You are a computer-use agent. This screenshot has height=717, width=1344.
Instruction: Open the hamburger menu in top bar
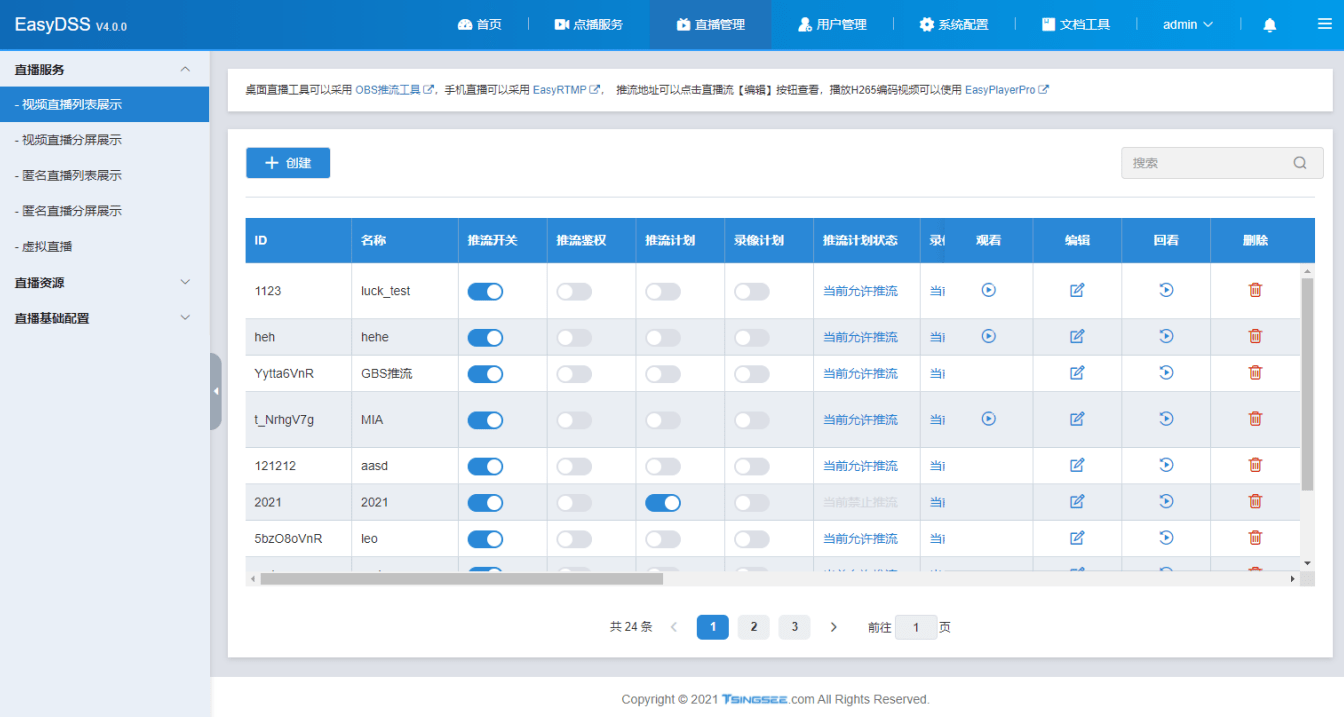coord(1324,25)
